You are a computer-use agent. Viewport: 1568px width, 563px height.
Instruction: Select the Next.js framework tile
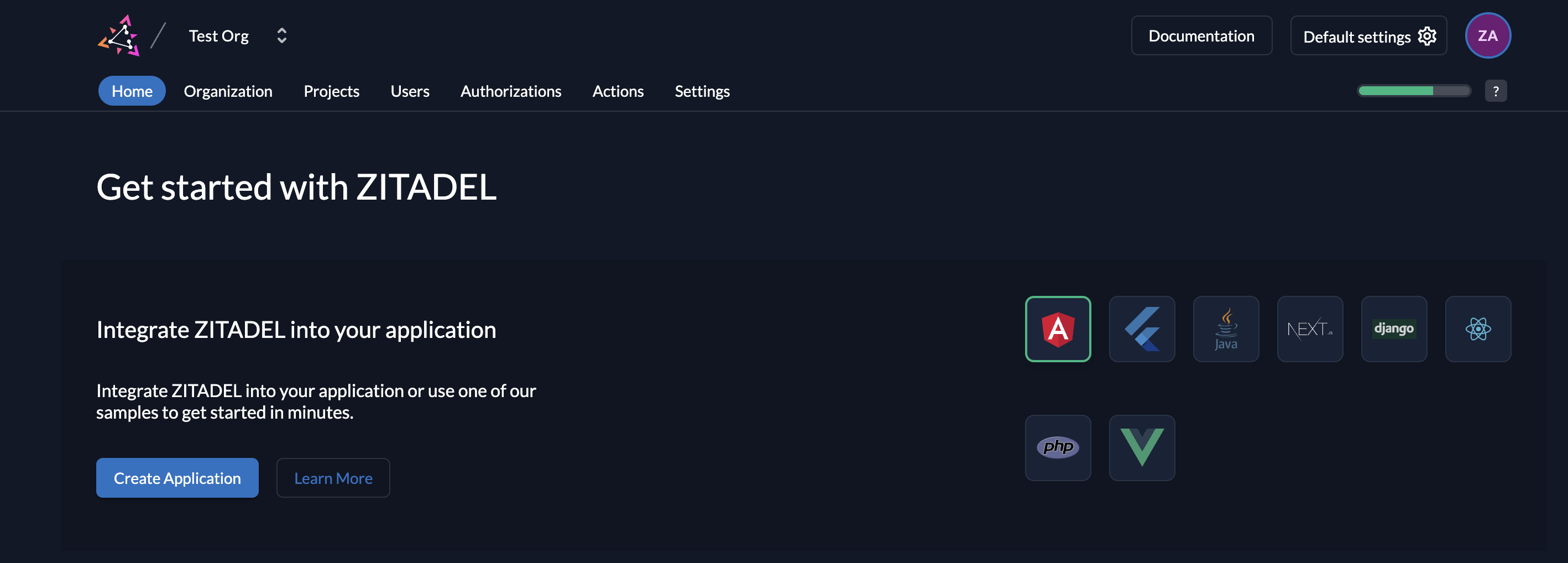(x=1309, y=329)
